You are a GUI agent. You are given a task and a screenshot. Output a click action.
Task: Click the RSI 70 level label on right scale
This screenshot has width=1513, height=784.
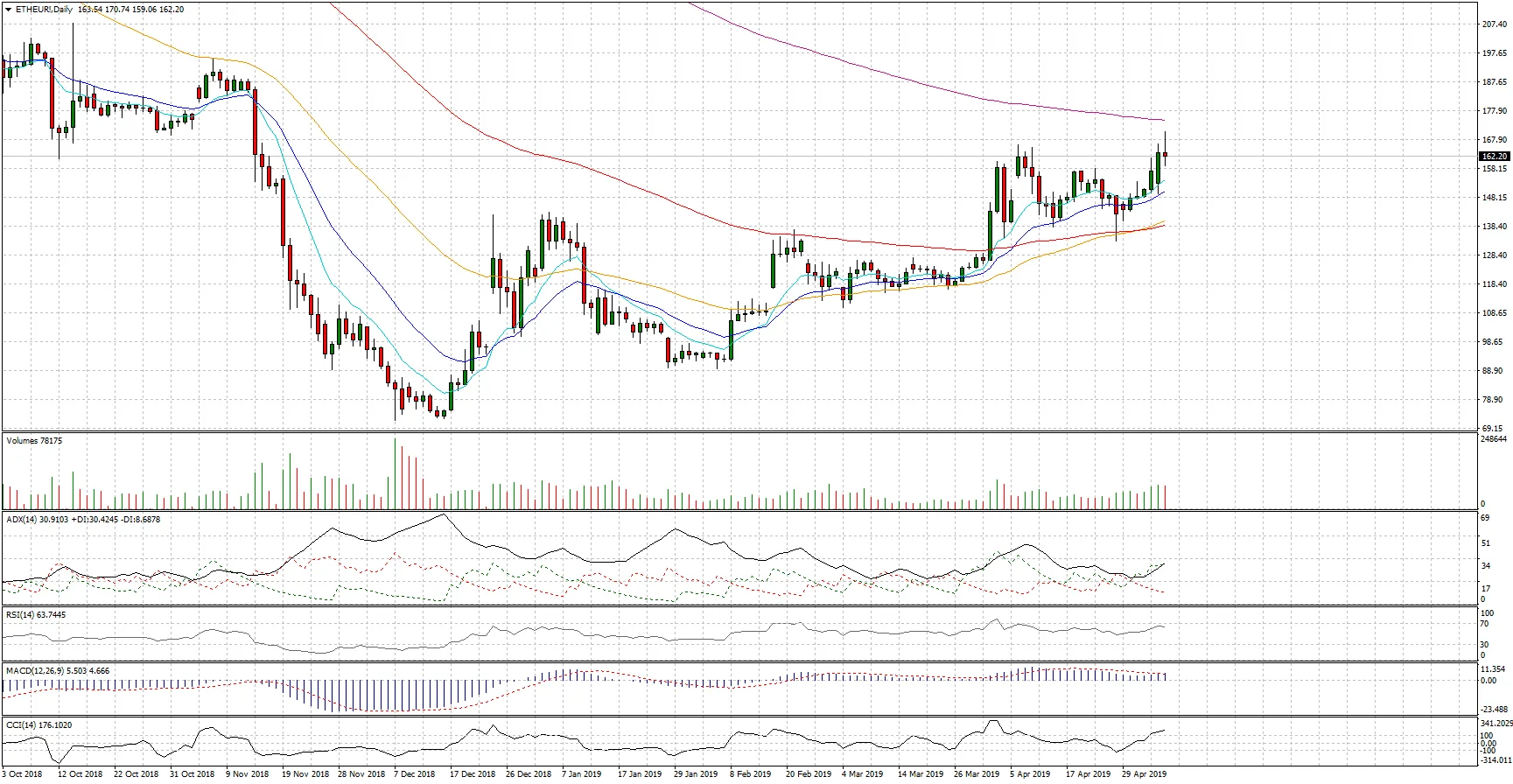click(x=1485, y=624)
